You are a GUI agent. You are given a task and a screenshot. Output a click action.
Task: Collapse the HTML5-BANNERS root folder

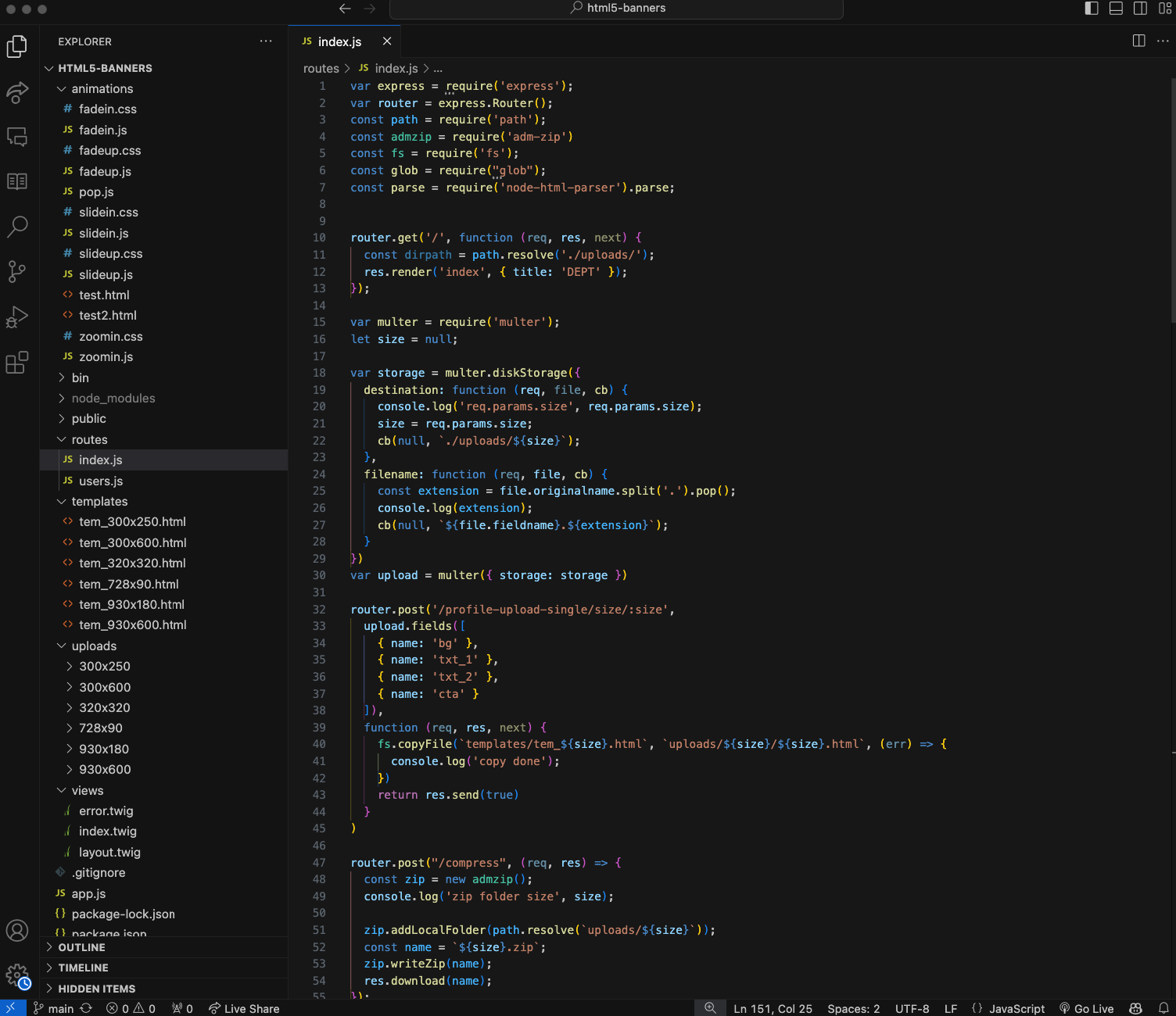(x=164, y=68)
